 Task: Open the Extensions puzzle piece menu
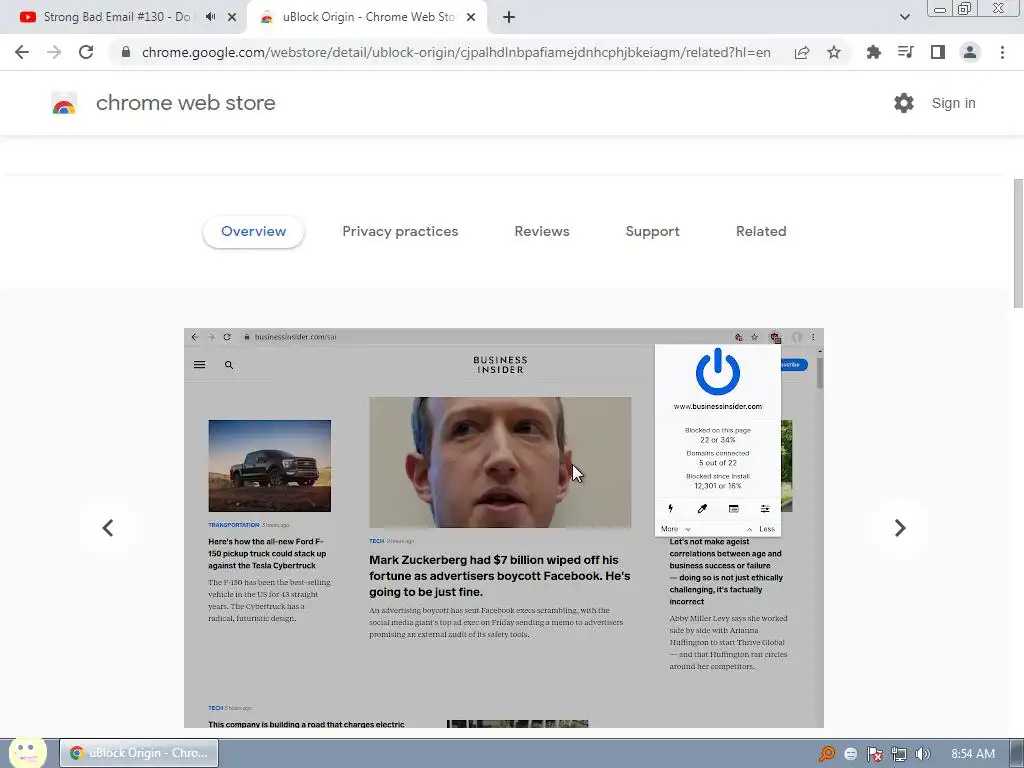(x=874, y=52)
